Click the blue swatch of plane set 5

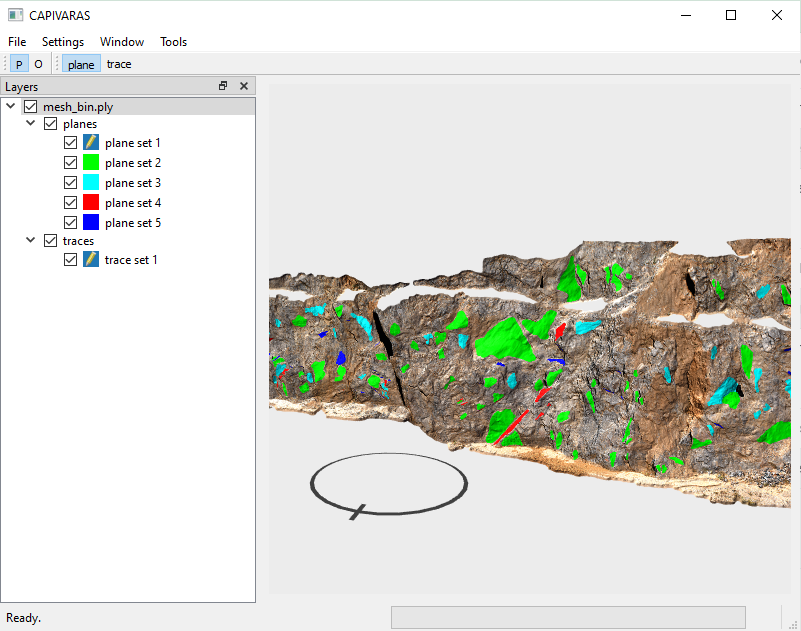[91, 223]
